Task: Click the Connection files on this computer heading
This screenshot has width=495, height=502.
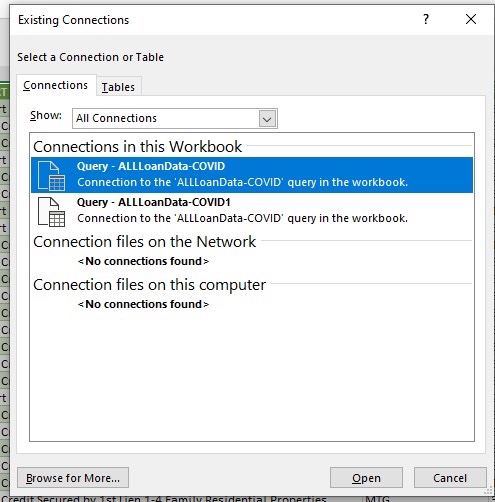Action: point(149,285)
